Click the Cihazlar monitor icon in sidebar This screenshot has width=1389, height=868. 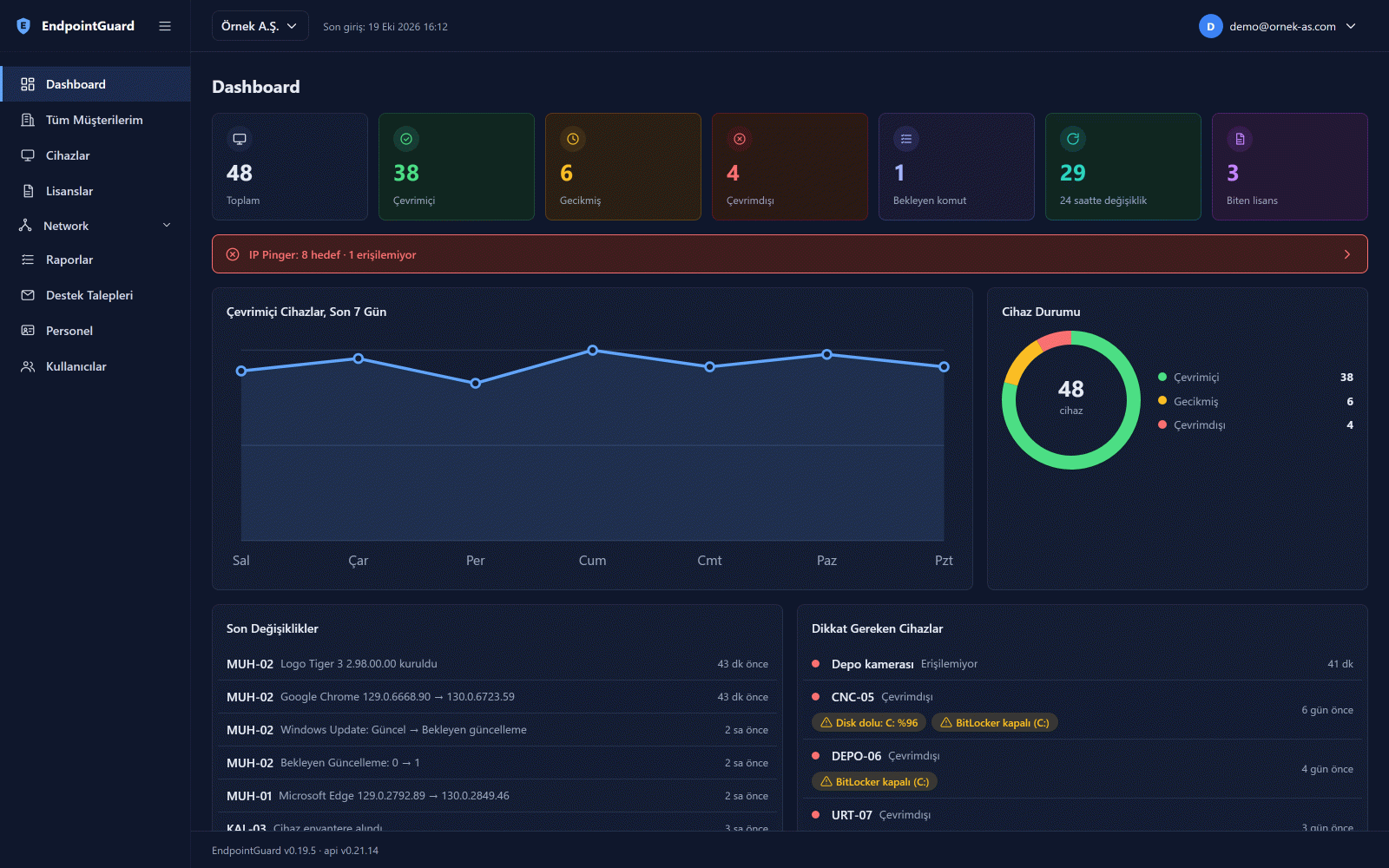(x=28, y=155)
